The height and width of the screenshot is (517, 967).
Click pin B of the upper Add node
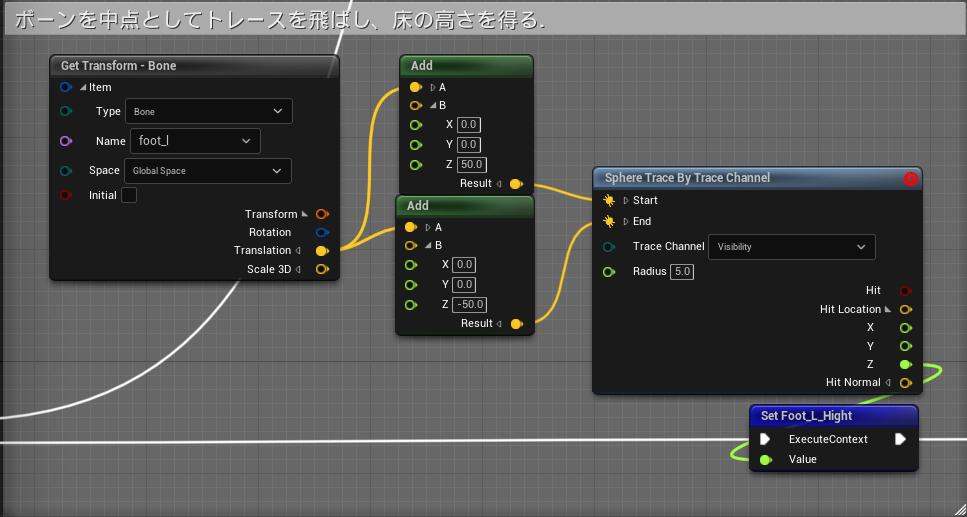[x=416, y=105]
